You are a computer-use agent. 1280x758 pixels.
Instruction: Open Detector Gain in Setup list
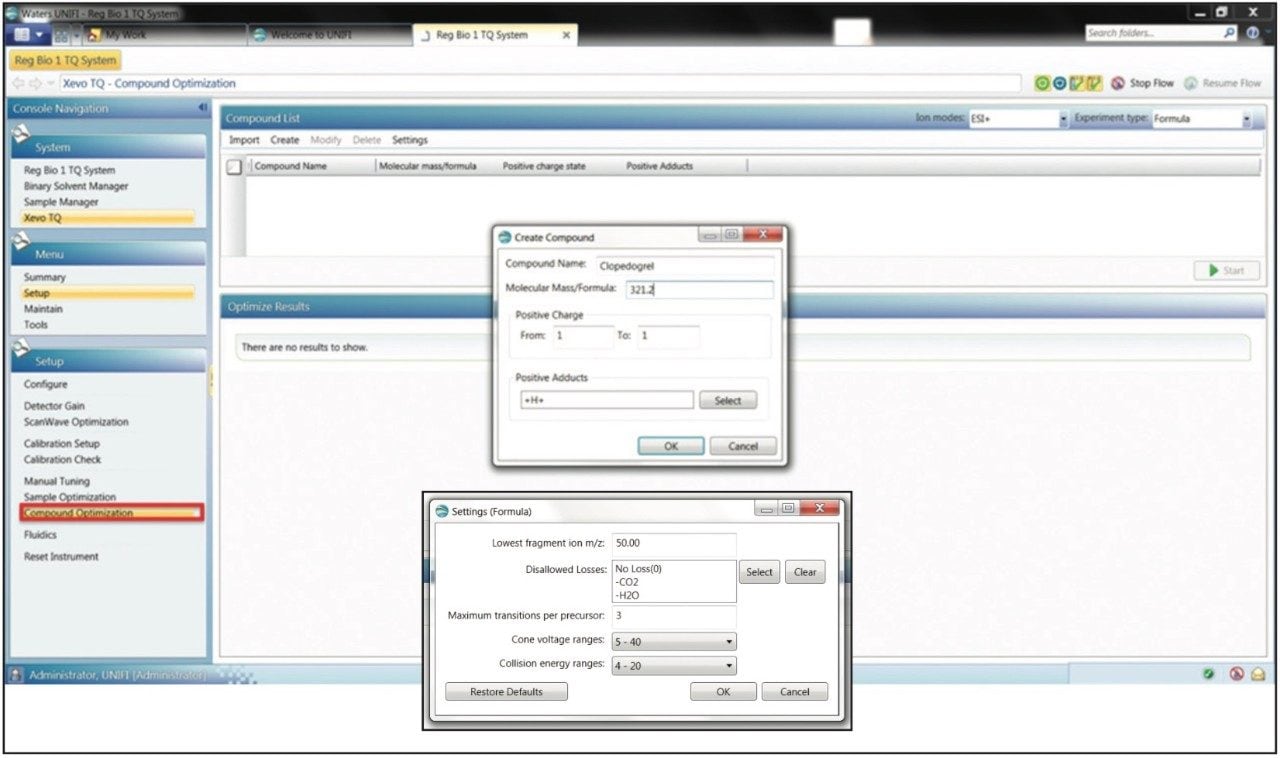[x=54, y=406]
